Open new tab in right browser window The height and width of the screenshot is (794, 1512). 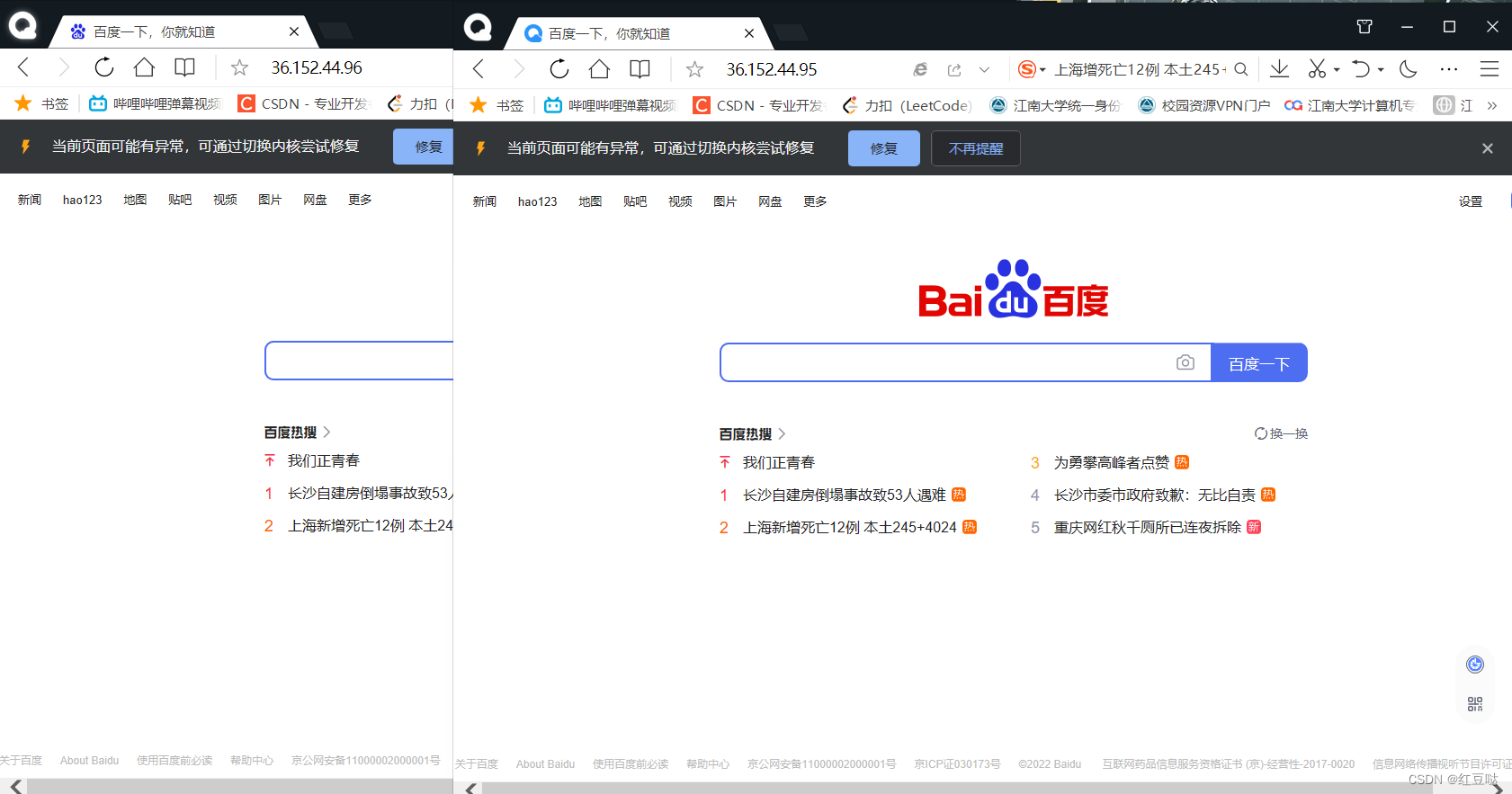pyautogui.click(x=791, y=33)
